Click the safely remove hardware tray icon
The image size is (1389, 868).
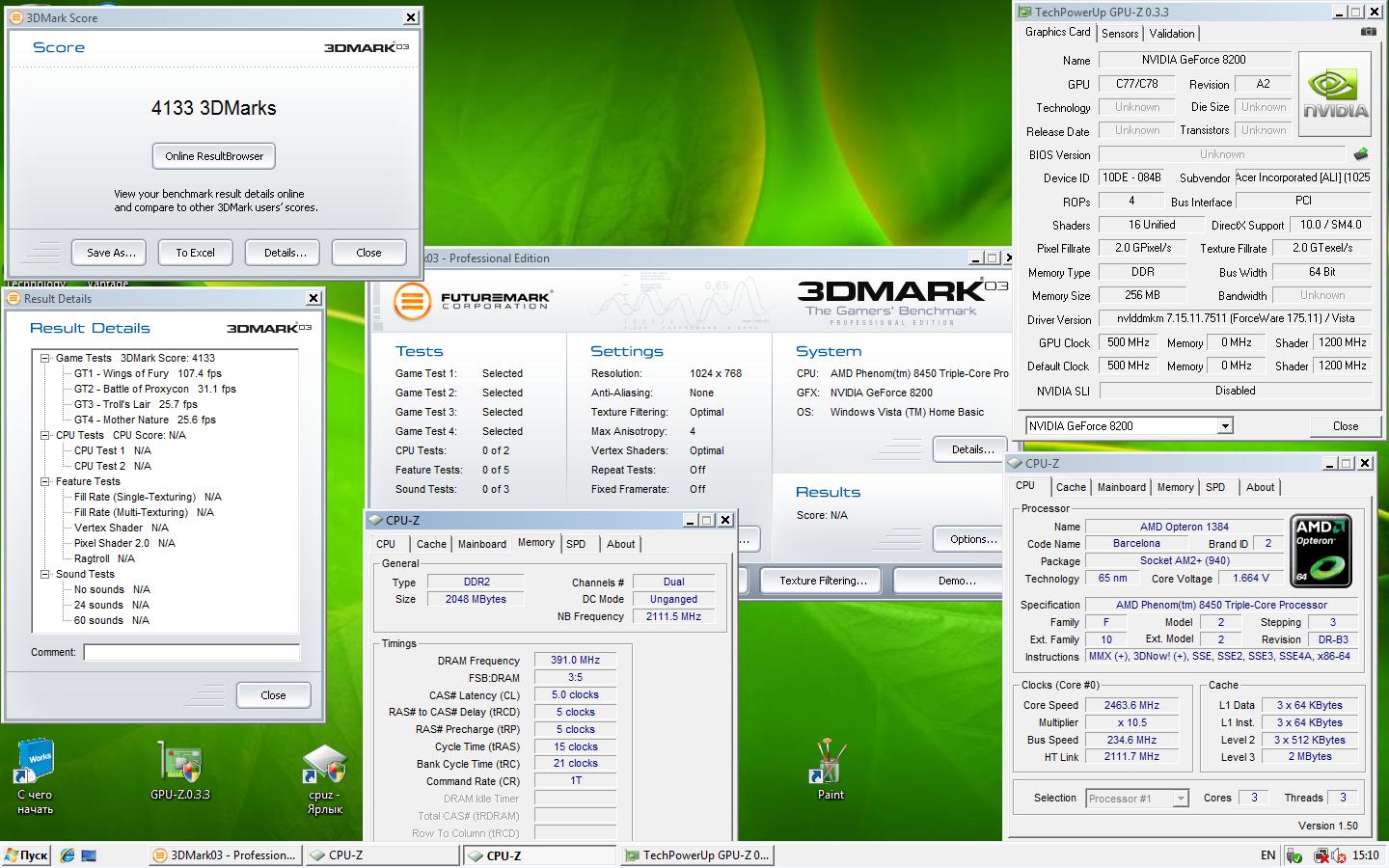pos(1294,855)
